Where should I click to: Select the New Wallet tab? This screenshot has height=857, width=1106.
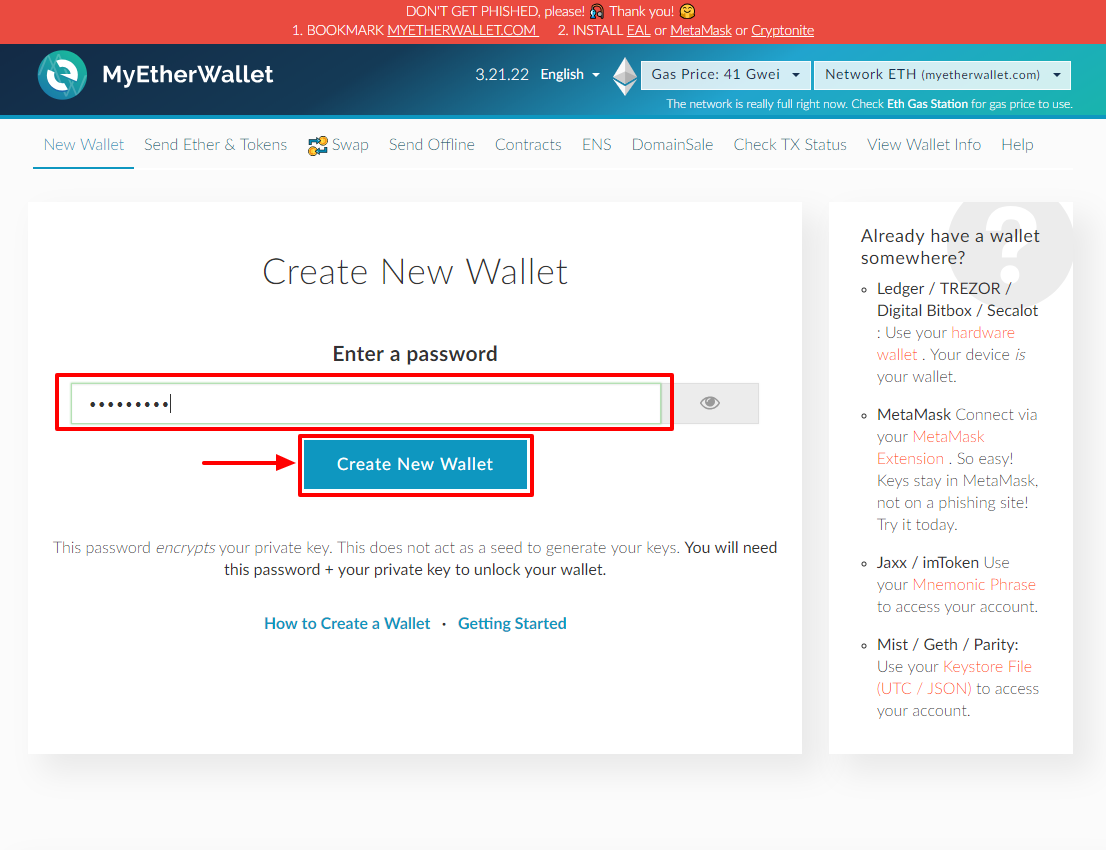click(x=83, y=145)
